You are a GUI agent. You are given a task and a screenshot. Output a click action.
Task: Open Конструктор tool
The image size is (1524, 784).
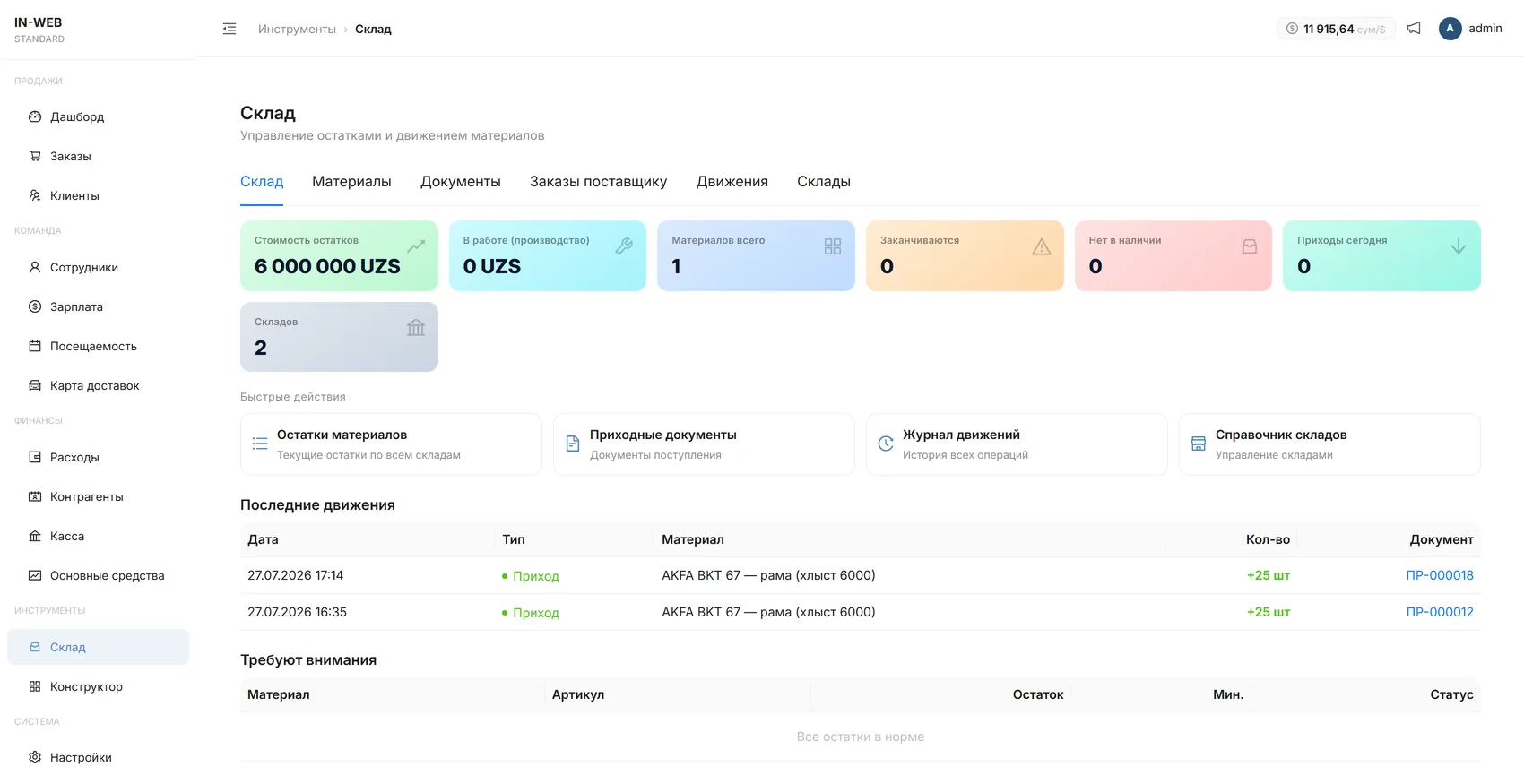99,686
